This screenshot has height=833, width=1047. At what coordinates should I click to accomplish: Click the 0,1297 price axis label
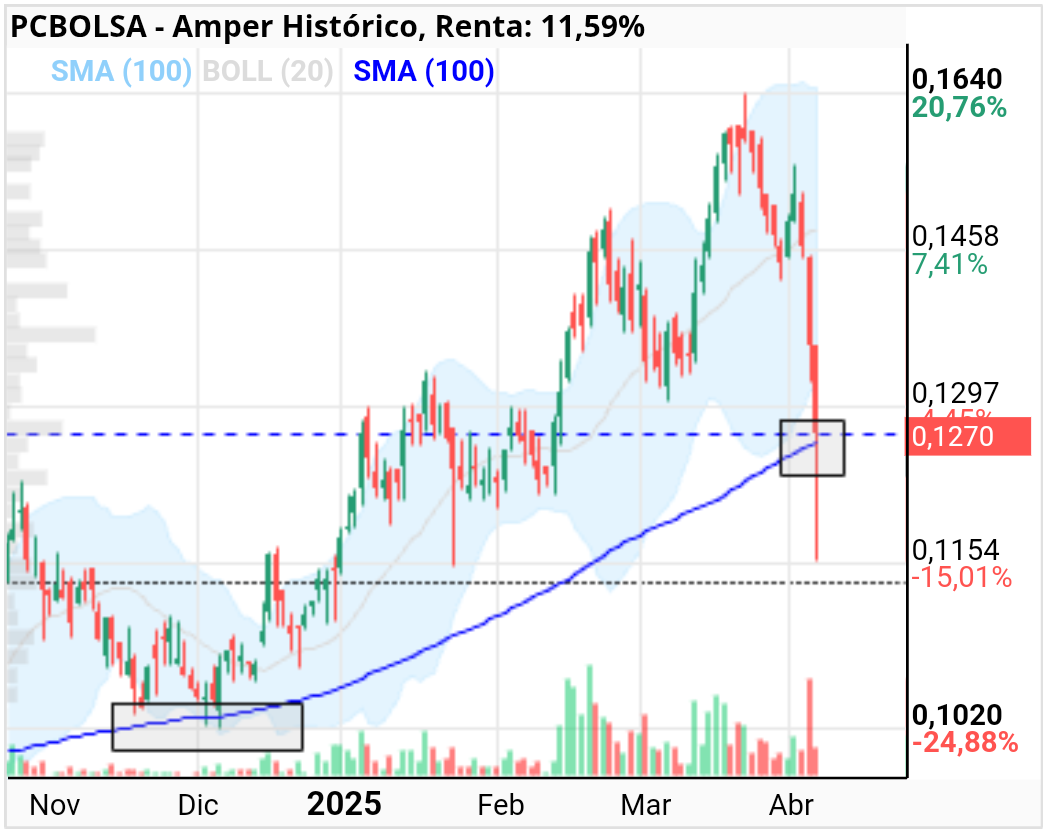click(956, 393)
